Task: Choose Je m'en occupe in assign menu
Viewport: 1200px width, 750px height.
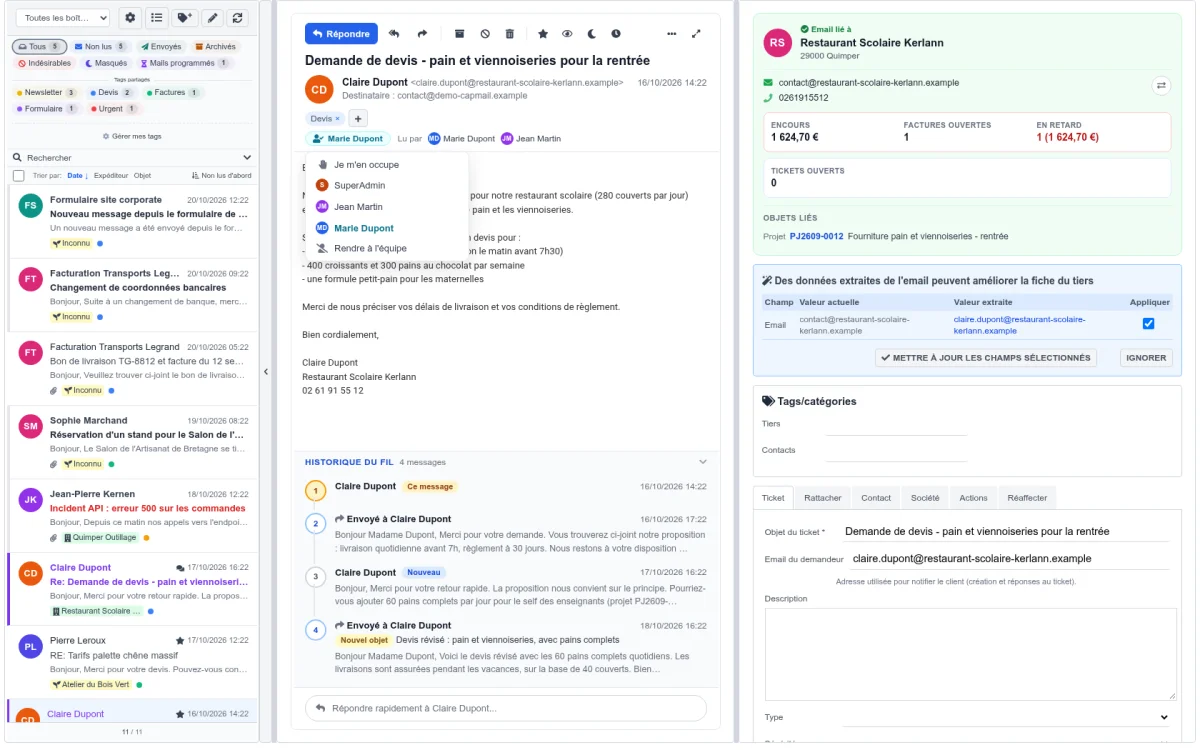Action: pos(387,165)
